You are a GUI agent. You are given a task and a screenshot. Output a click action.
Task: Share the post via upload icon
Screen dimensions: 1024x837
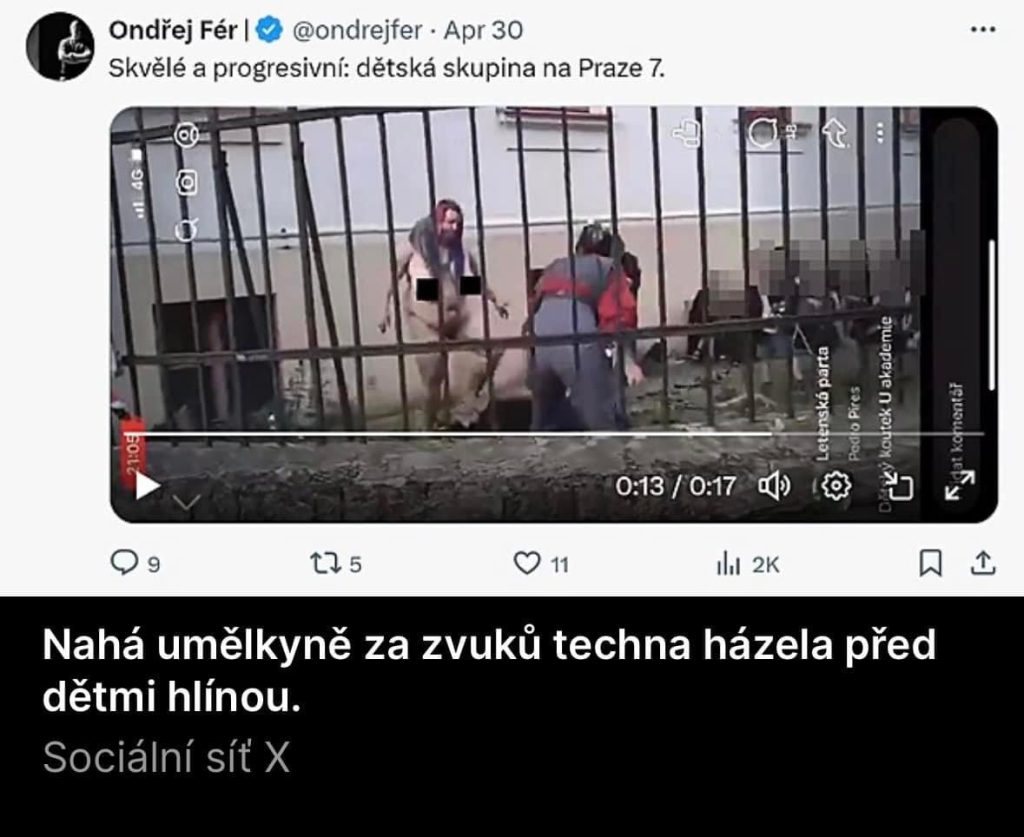[982, 563]
